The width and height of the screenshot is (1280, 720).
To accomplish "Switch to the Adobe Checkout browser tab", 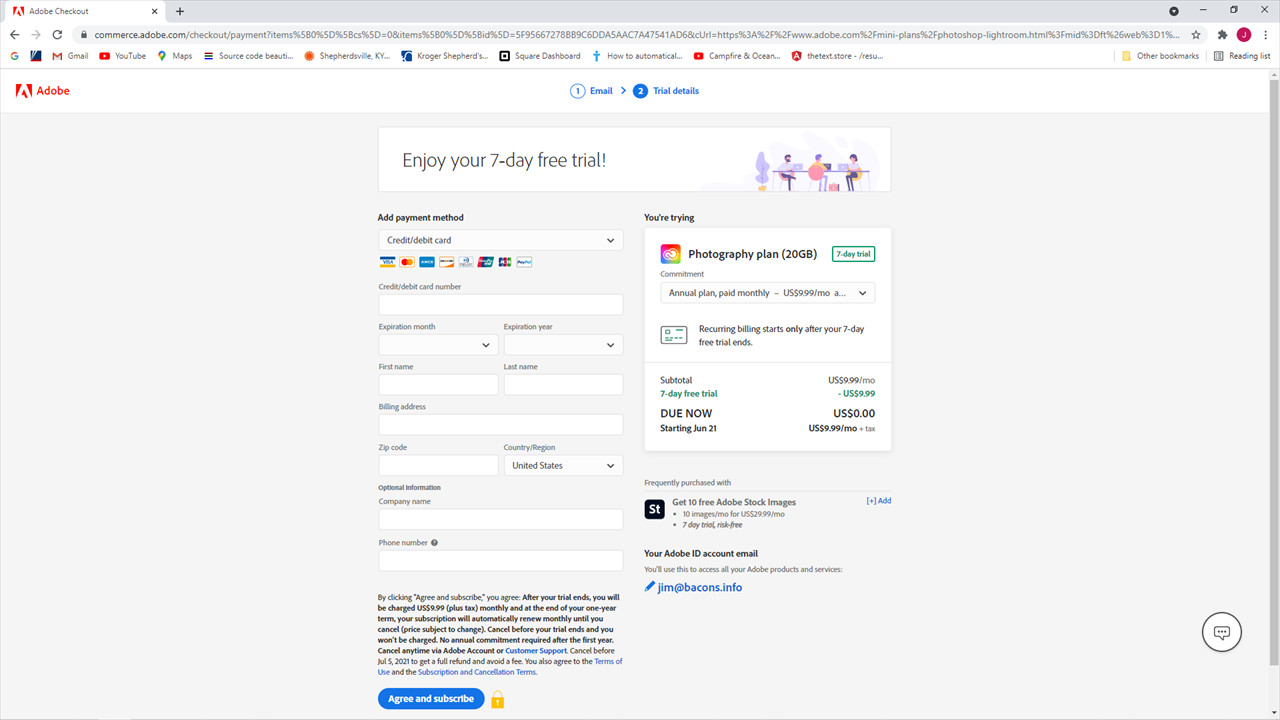I will tap(85, 11).
